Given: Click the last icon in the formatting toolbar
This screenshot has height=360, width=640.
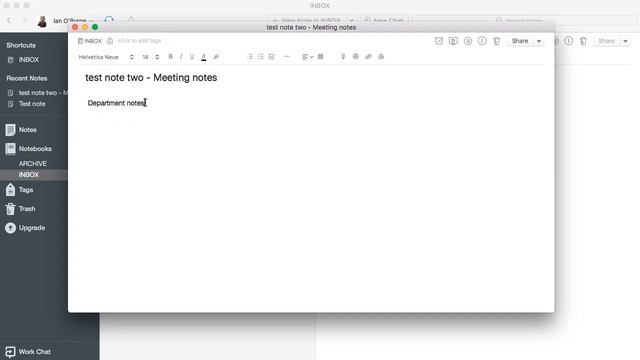Looking at the screenshot, I should [x=381, y=57].
